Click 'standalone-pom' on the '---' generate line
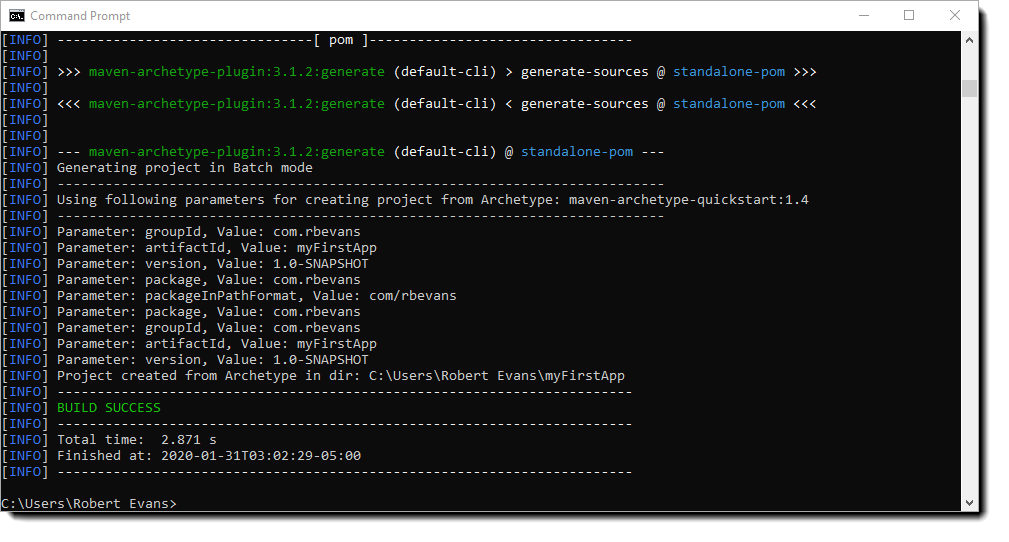 tap(577, 152)
